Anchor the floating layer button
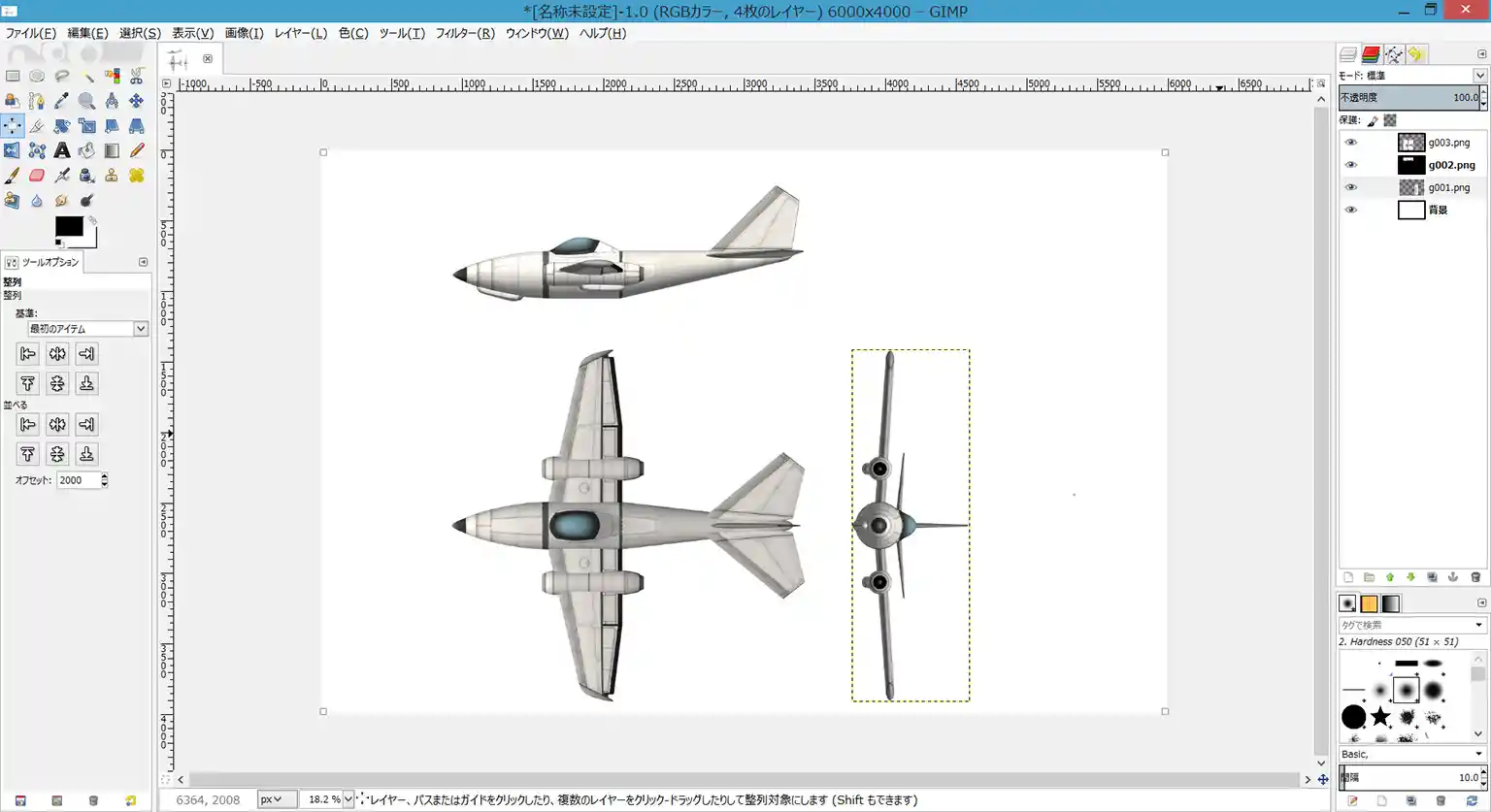The image size is (1491, 812). [x=1453, y=577]
